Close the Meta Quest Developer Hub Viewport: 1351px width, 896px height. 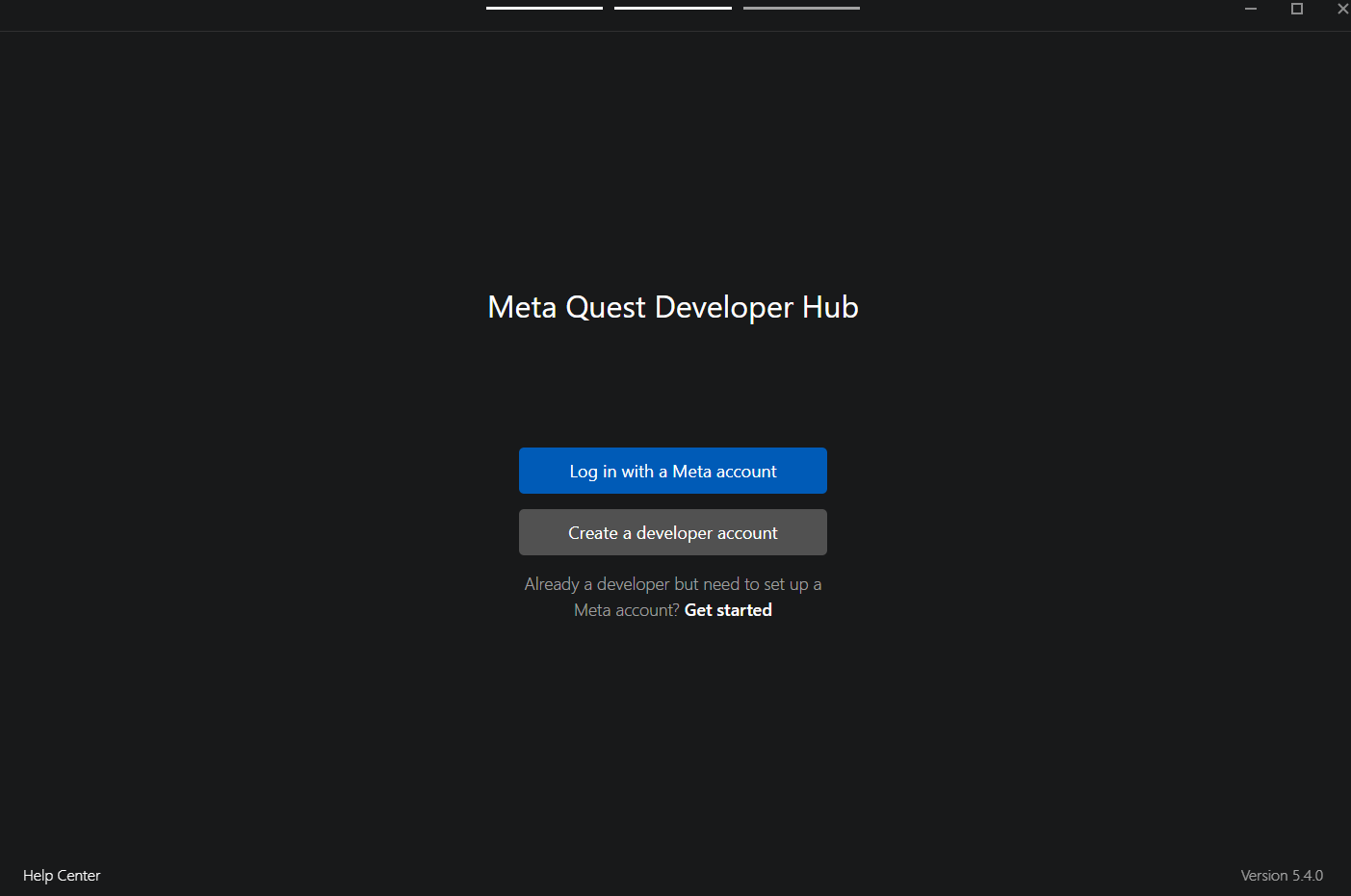(1342, 9)
